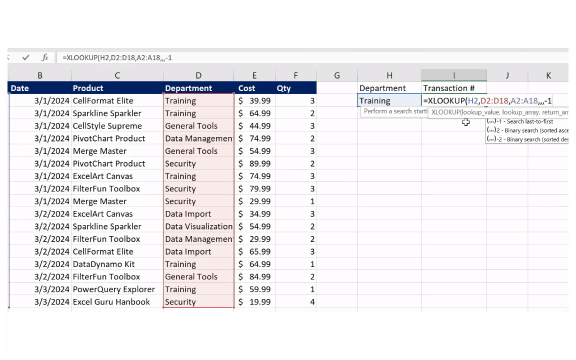Click the Cost header cell
This screenshot has width=576, height=360.
(x=254, y=88)
